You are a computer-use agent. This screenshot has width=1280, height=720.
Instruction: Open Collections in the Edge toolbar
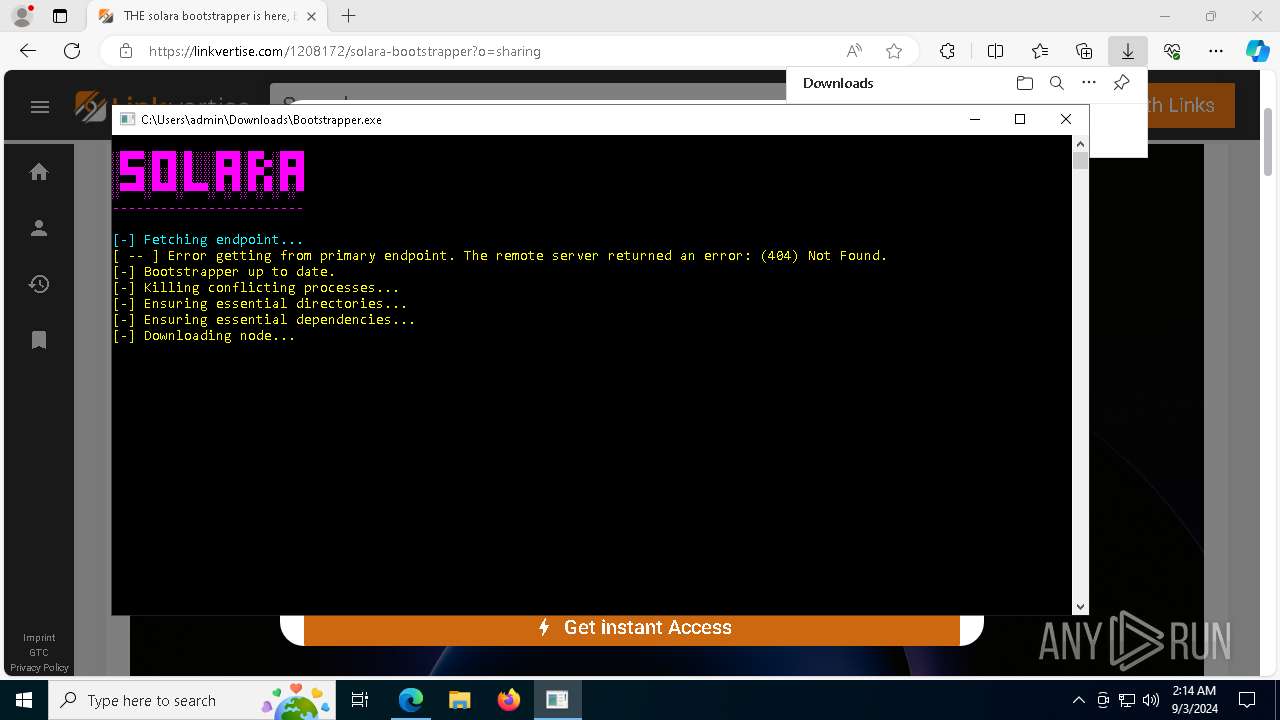(1084, 51)
